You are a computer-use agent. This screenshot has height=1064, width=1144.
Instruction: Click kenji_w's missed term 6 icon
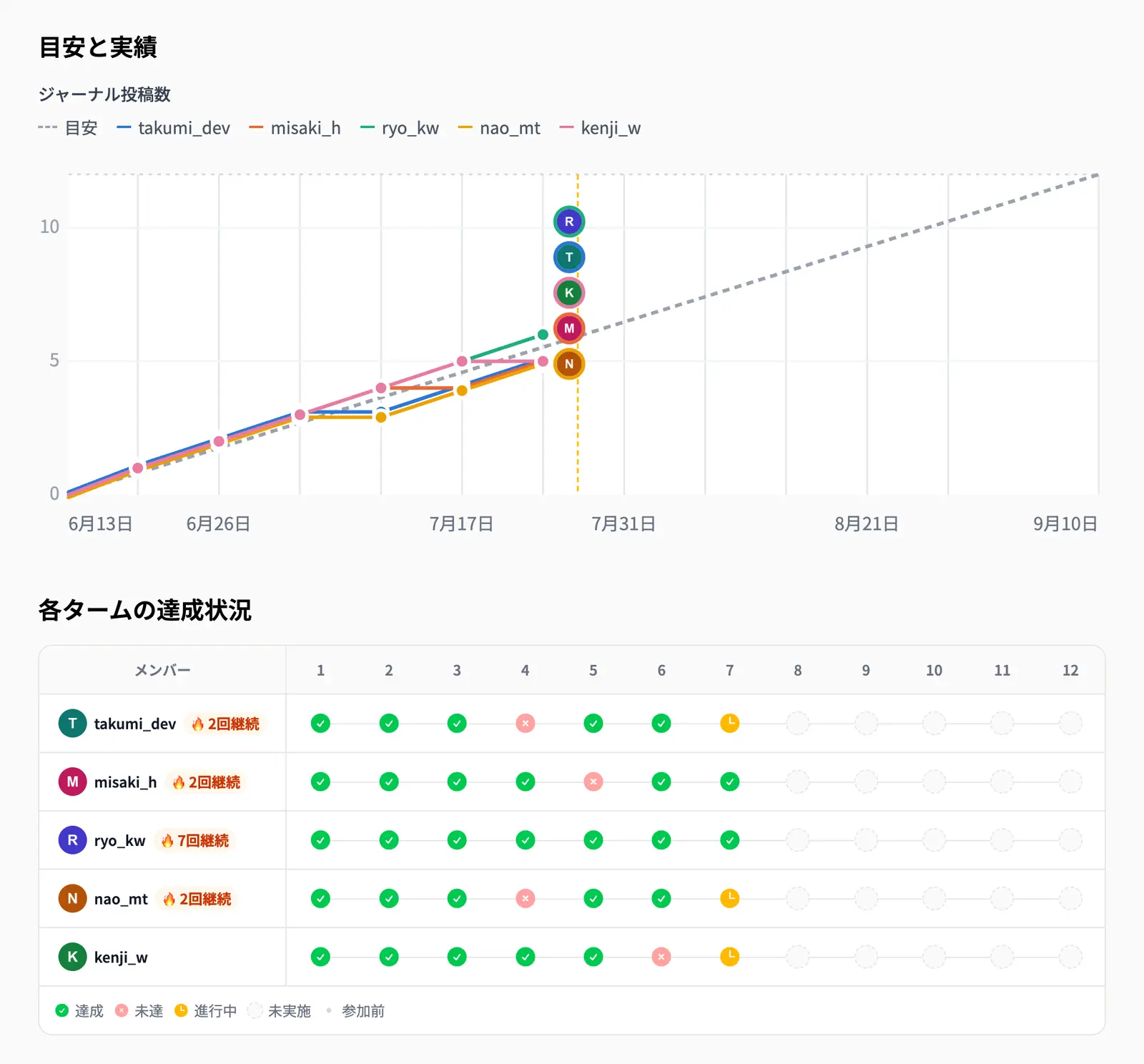pos(661,957)
